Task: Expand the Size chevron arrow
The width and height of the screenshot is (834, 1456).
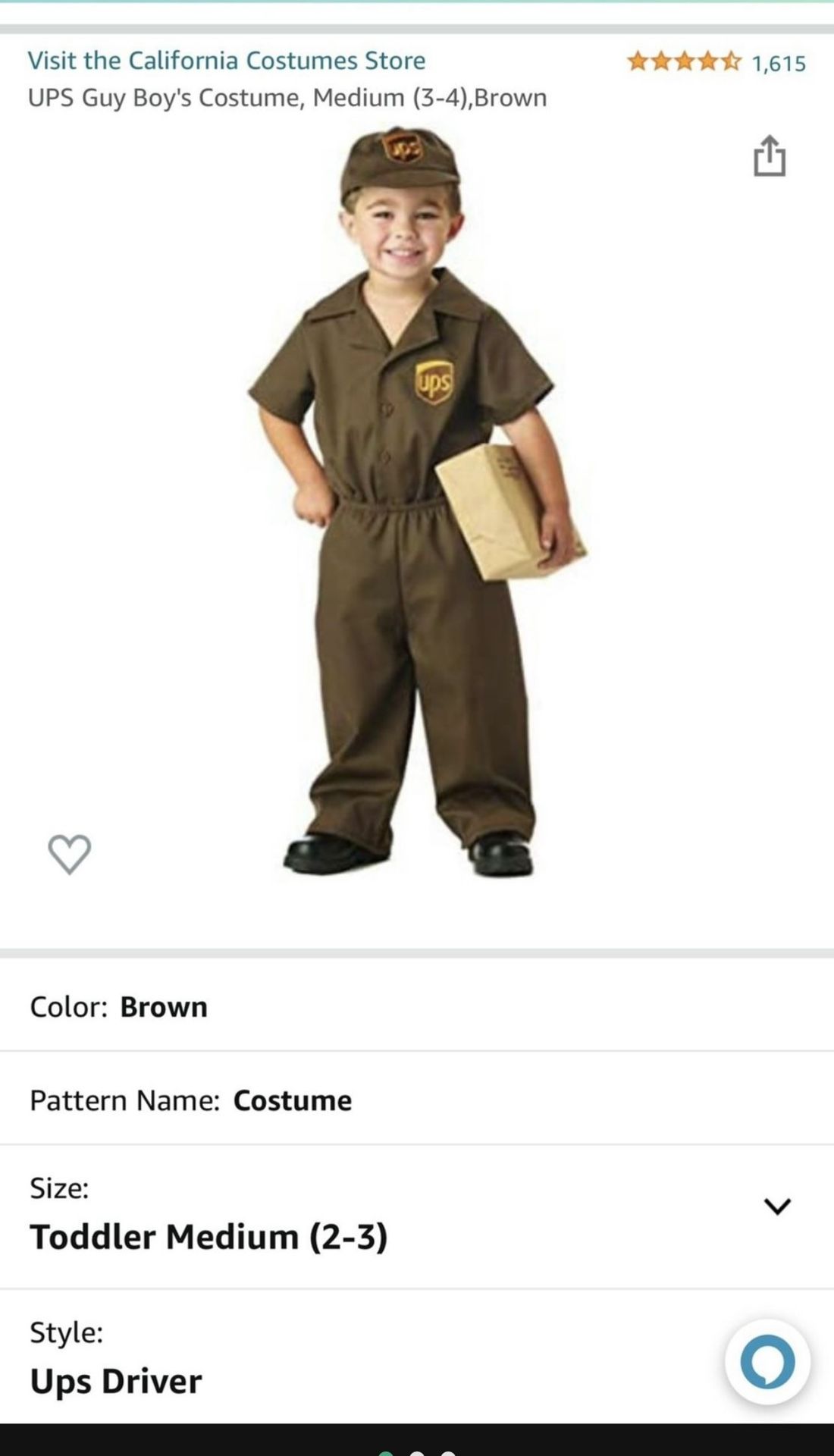Action: (777, 1206)
